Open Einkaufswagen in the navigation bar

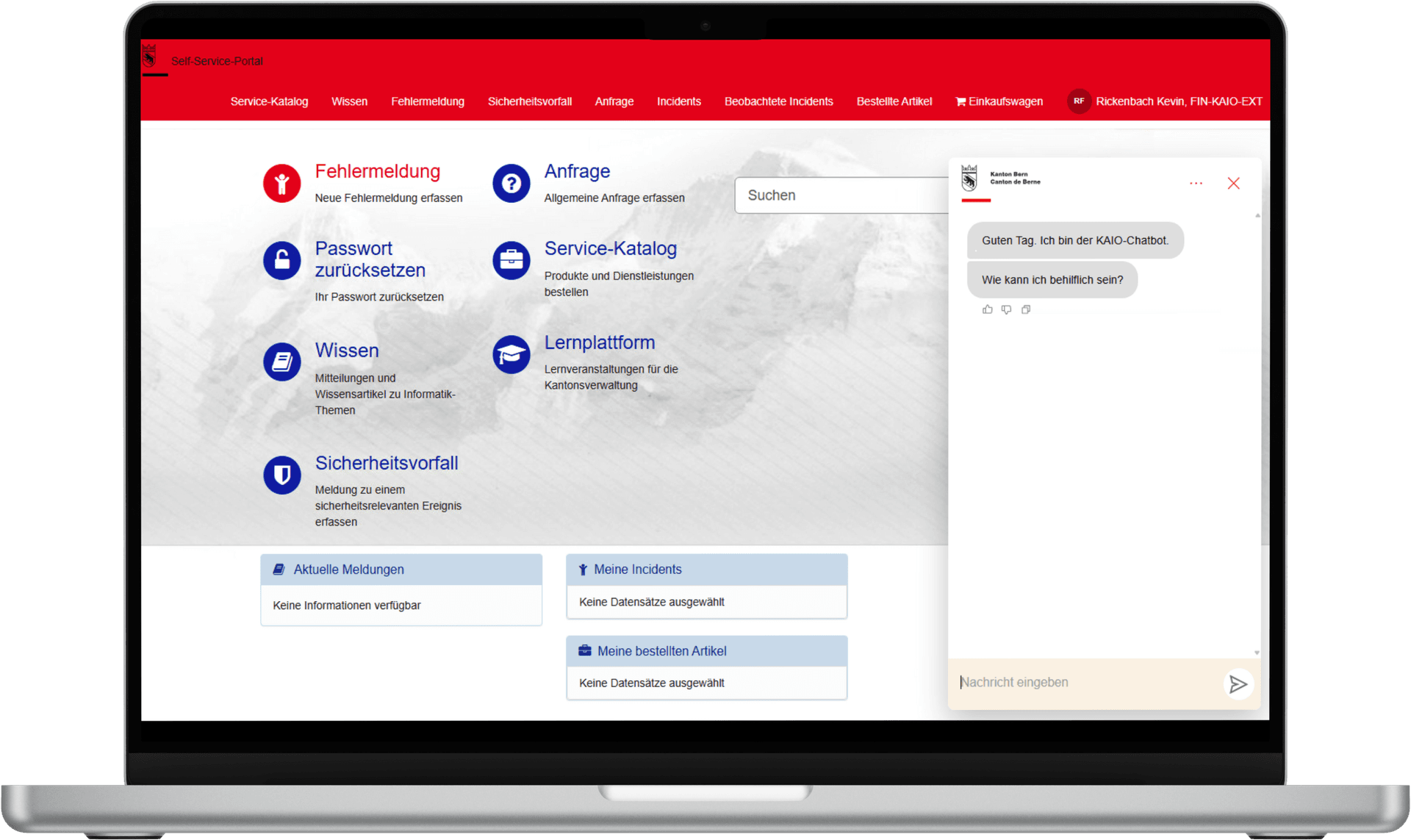point(999,101)
